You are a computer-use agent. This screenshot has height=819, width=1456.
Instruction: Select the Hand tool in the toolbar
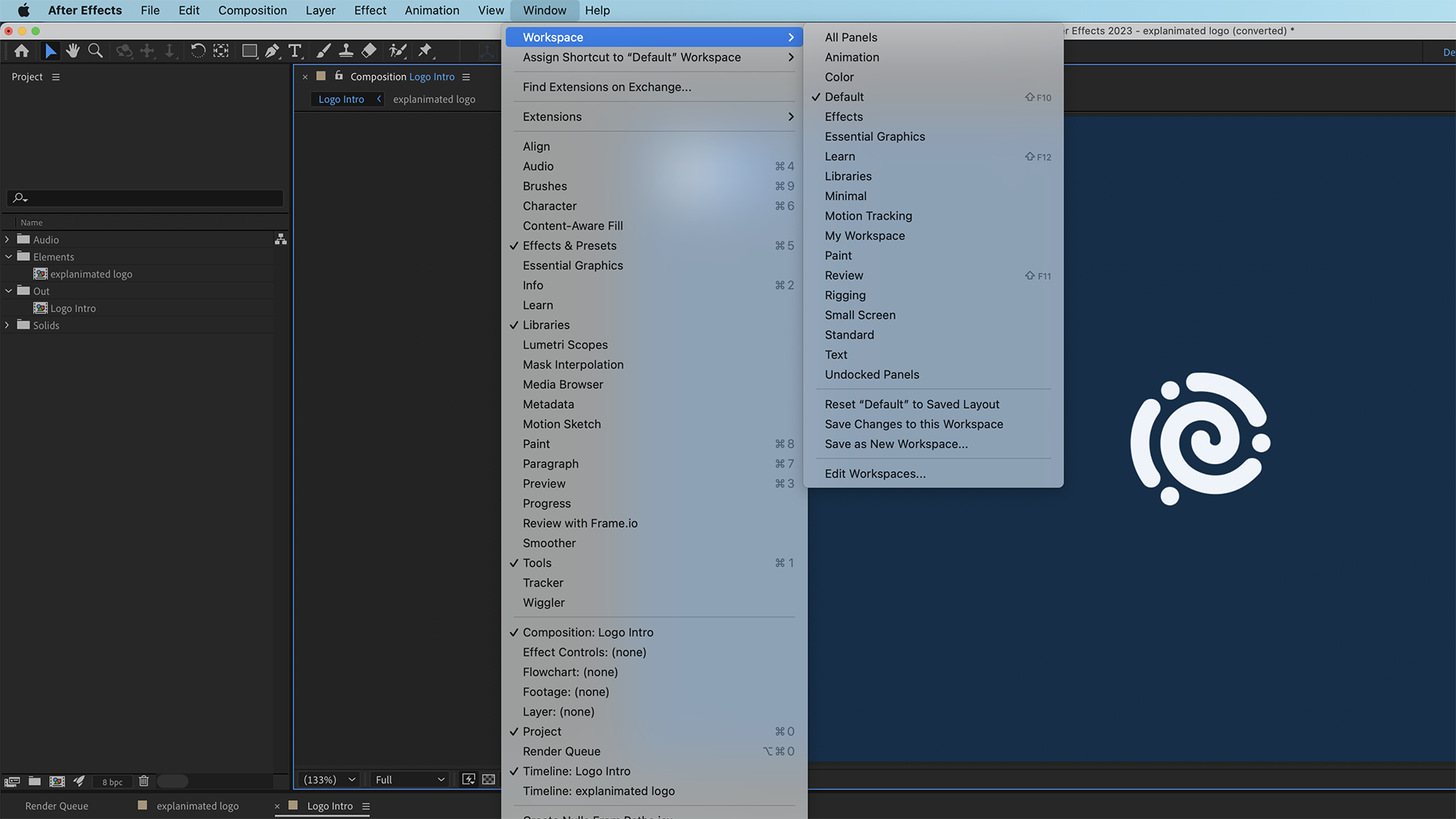pyautogui.click(x=73, y=51)
